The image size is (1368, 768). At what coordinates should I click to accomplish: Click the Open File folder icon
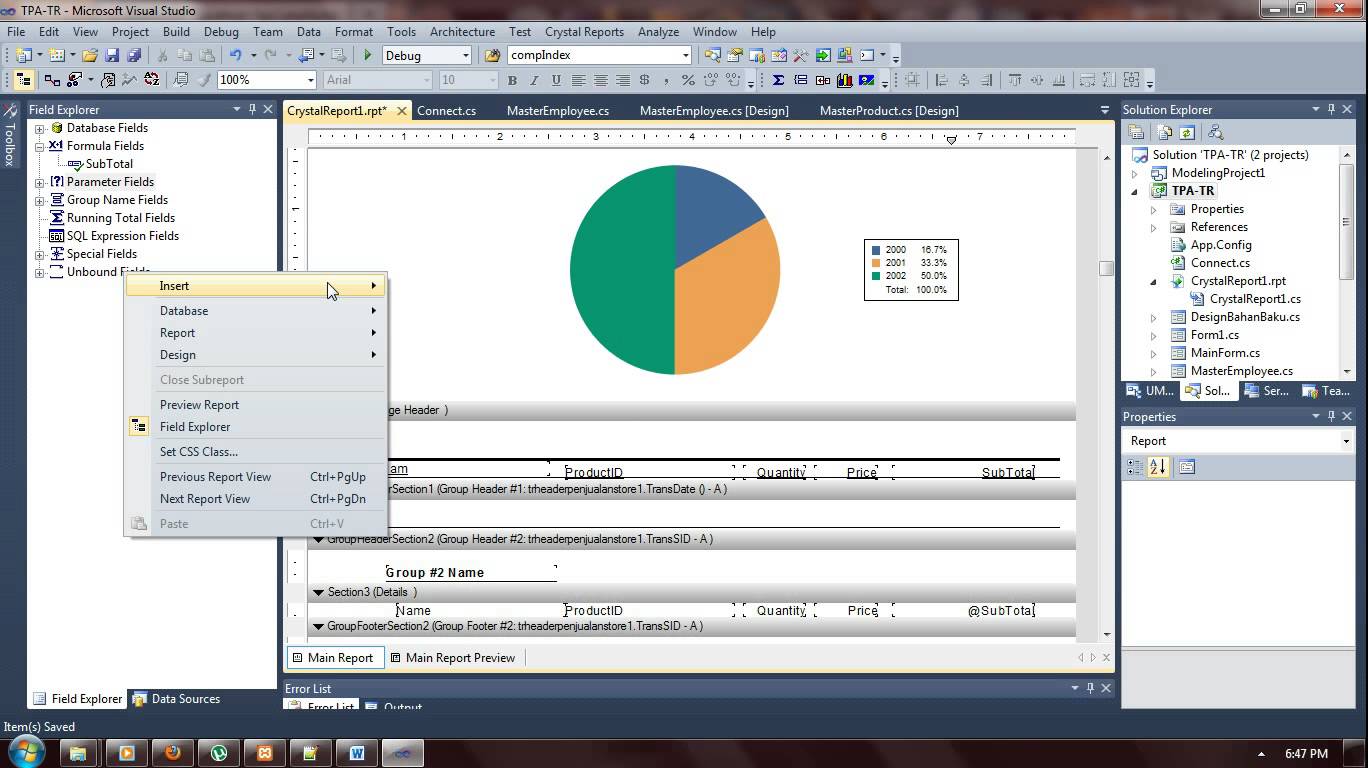click(90, 56)
